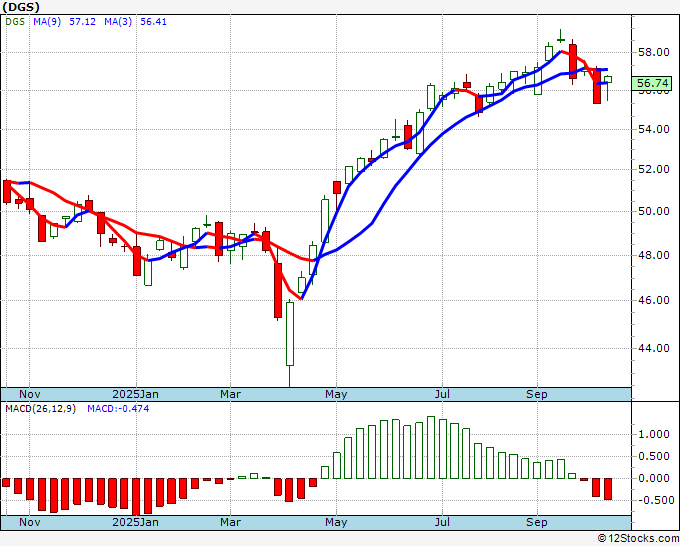Select the green DGS legend label
This screenshot has height=546, width=680.
(x=15, y=22)
